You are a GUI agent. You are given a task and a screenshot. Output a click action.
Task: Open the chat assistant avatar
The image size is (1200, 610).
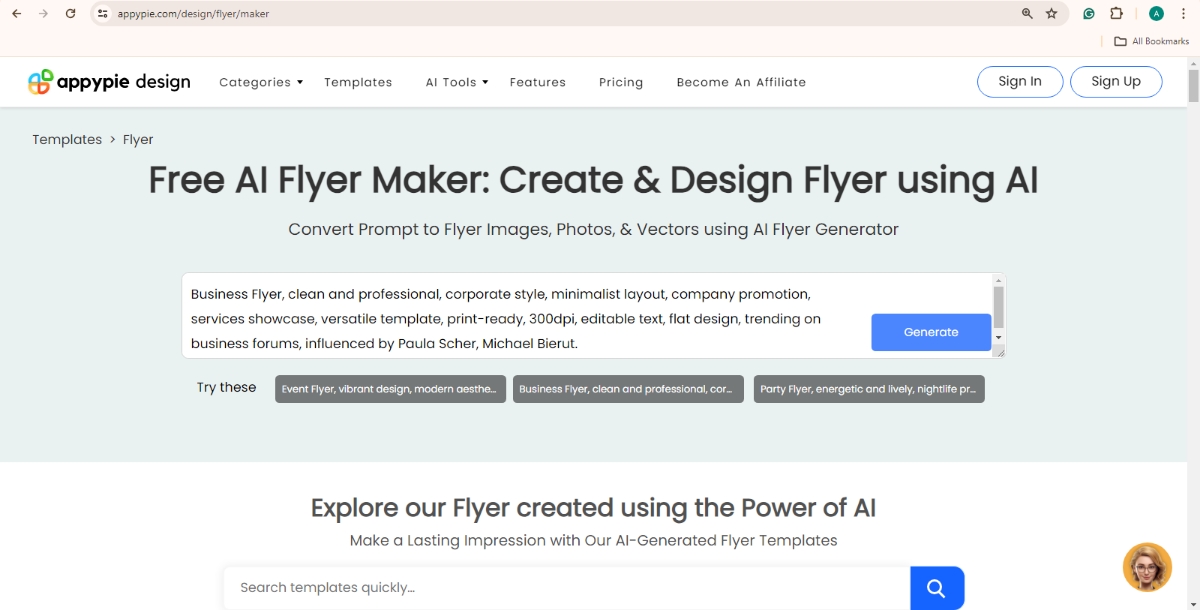pyautogui.click(x=1146, y=567)
